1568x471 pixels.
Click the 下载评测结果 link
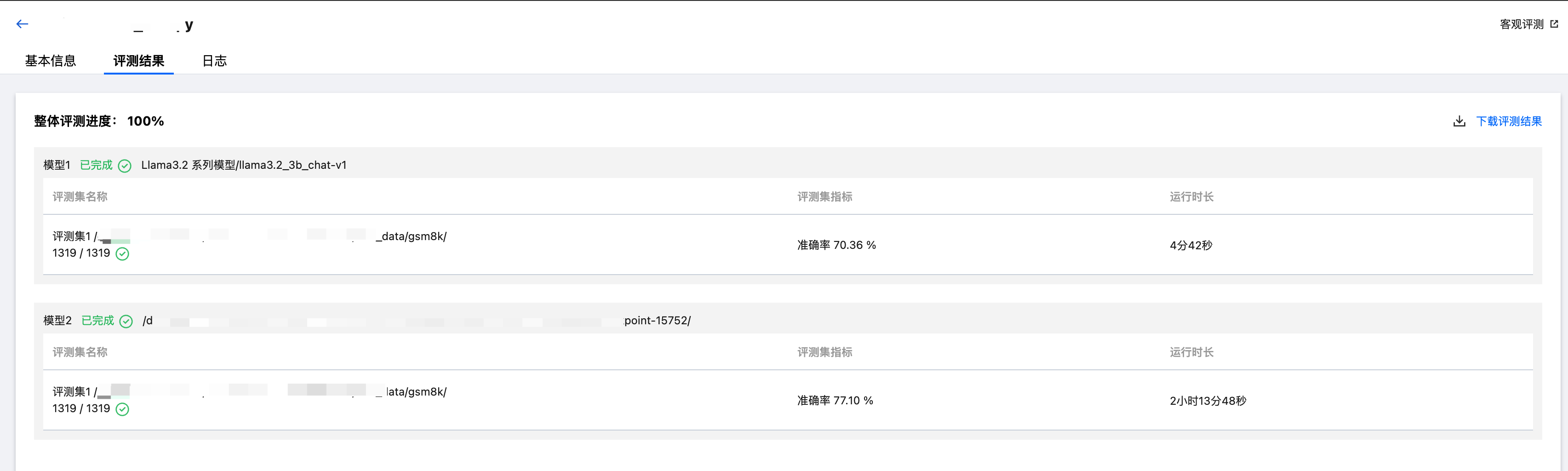tap(1509, 121)
